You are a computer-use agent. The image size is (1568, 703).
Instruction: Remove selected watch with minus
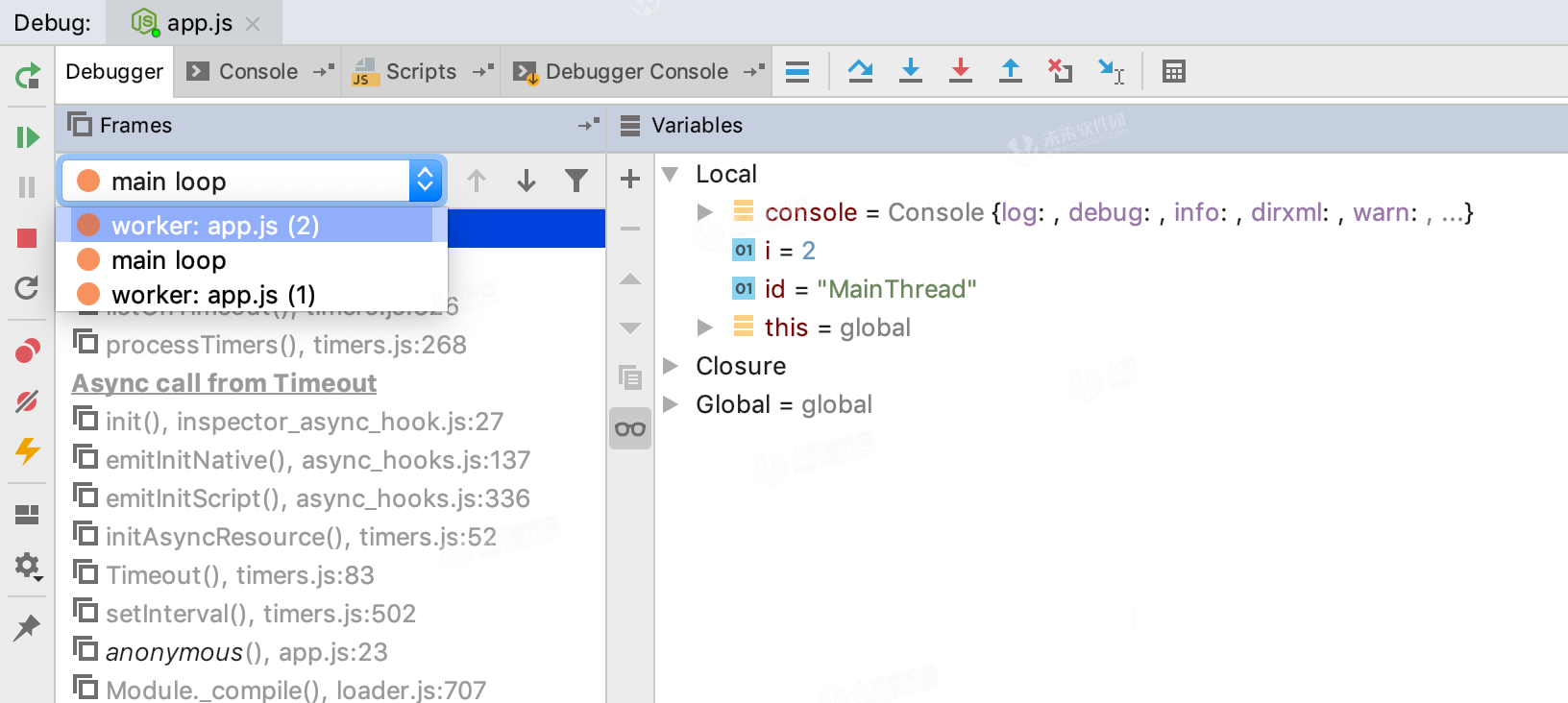click(630, 229)
